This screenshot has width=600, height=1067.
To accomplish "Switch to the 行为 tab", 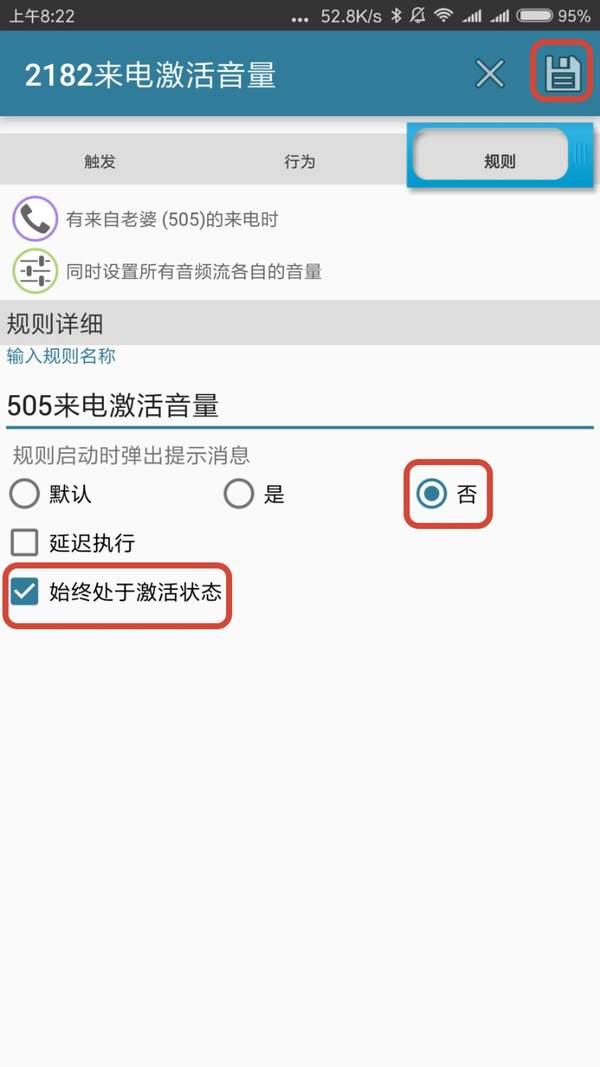I will [300, 161].
